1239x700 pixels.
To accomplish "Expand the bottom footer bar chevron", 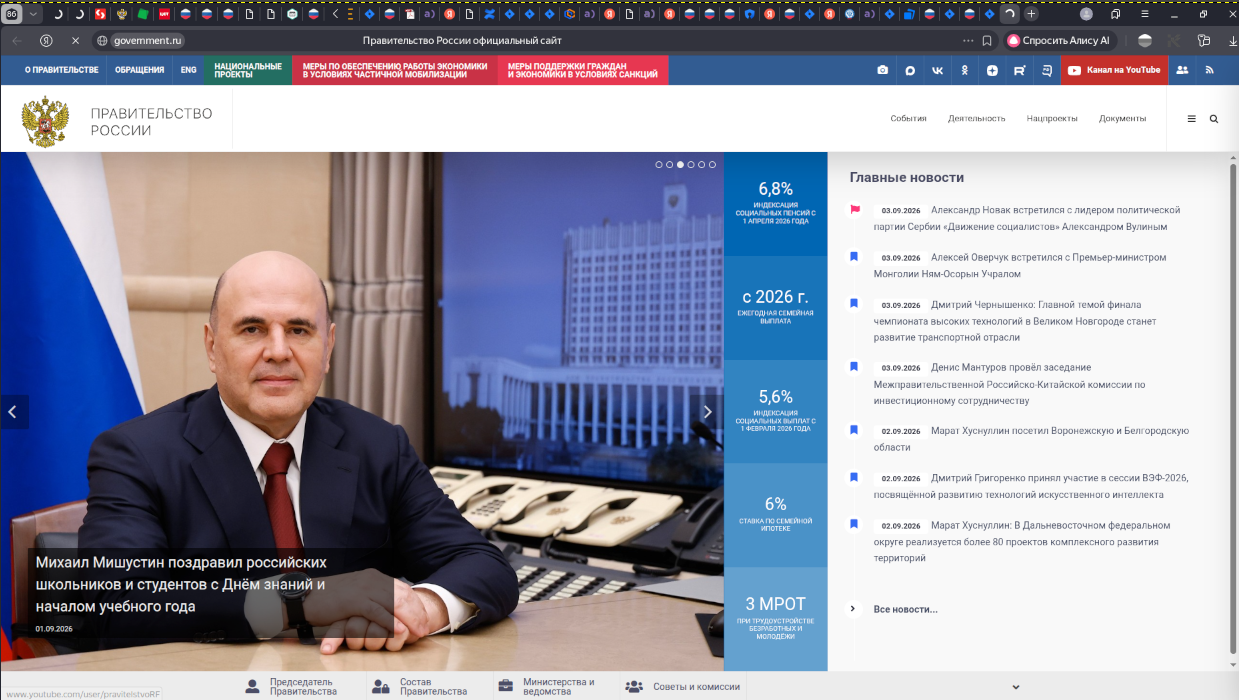I will coord(1016,687).
